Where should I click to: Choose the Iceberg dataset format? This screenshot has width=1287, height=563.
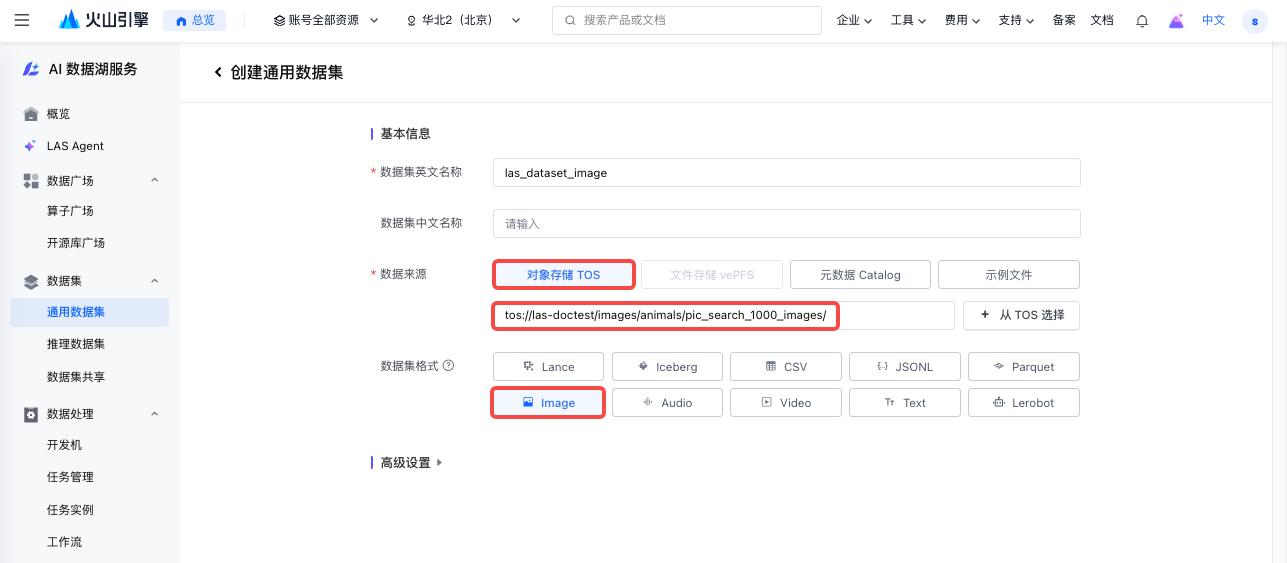pos(667,366)
